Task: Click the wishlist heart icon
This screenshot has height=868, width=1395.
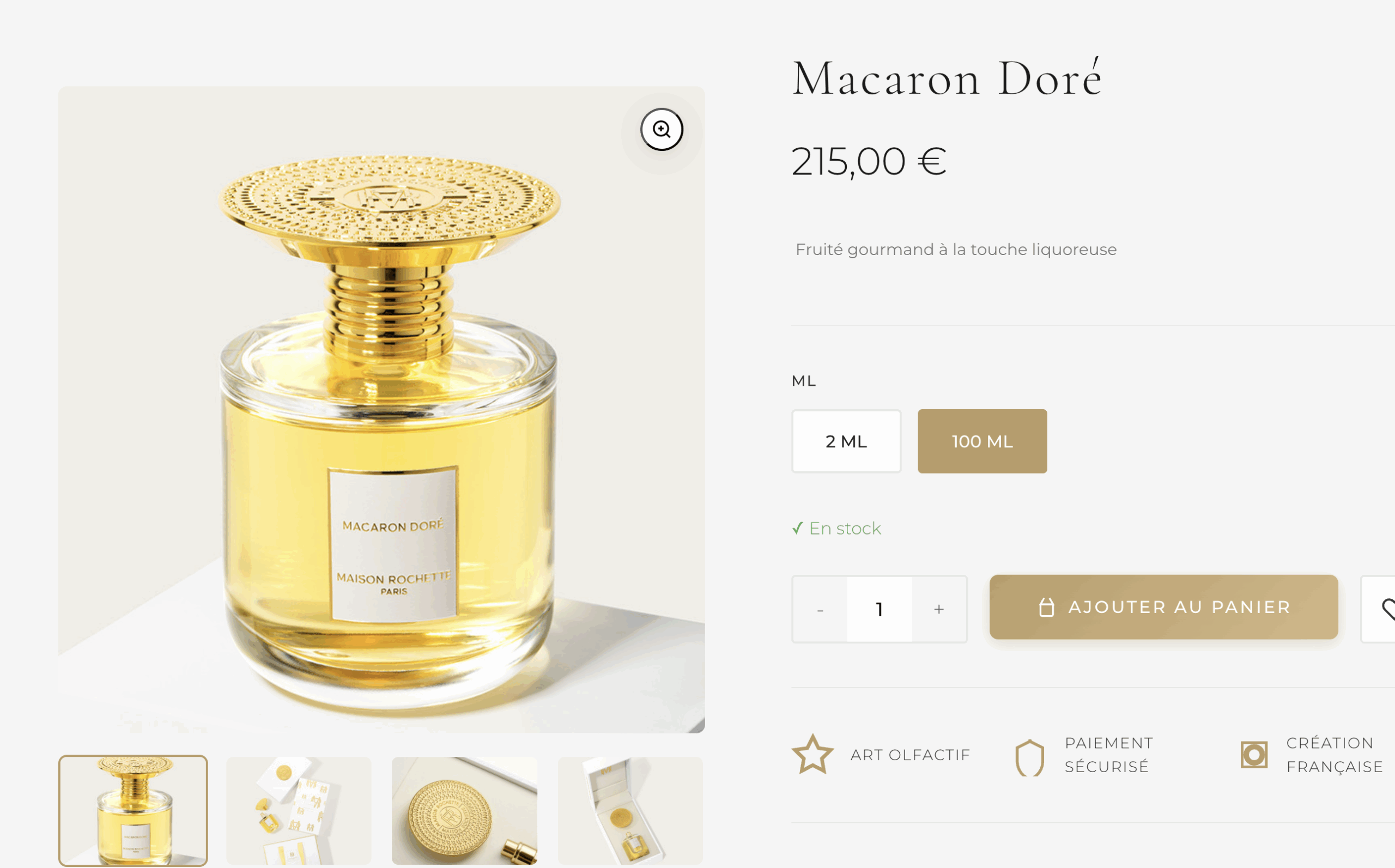Action: click(x=1387, y=609)
